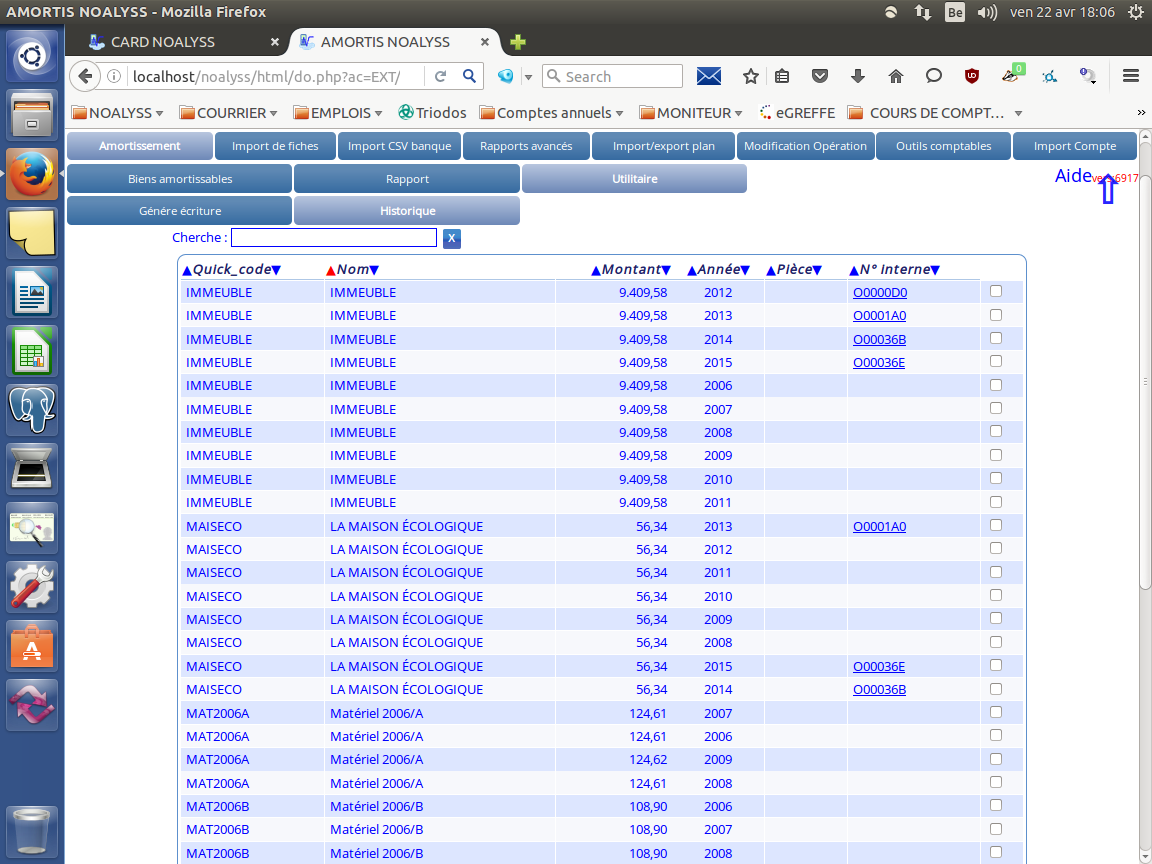Click the Firefox home toolbar icon

(x=896, y=76)
